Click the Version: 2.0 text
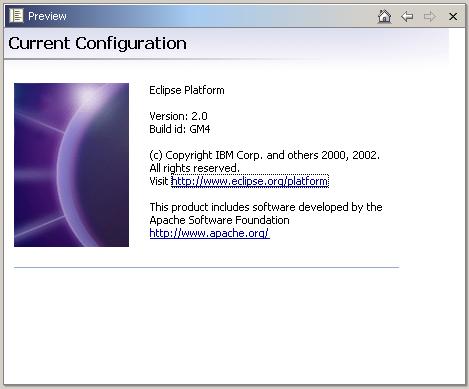This screenshot has height=389, width=469. click(x=178, y=116)
